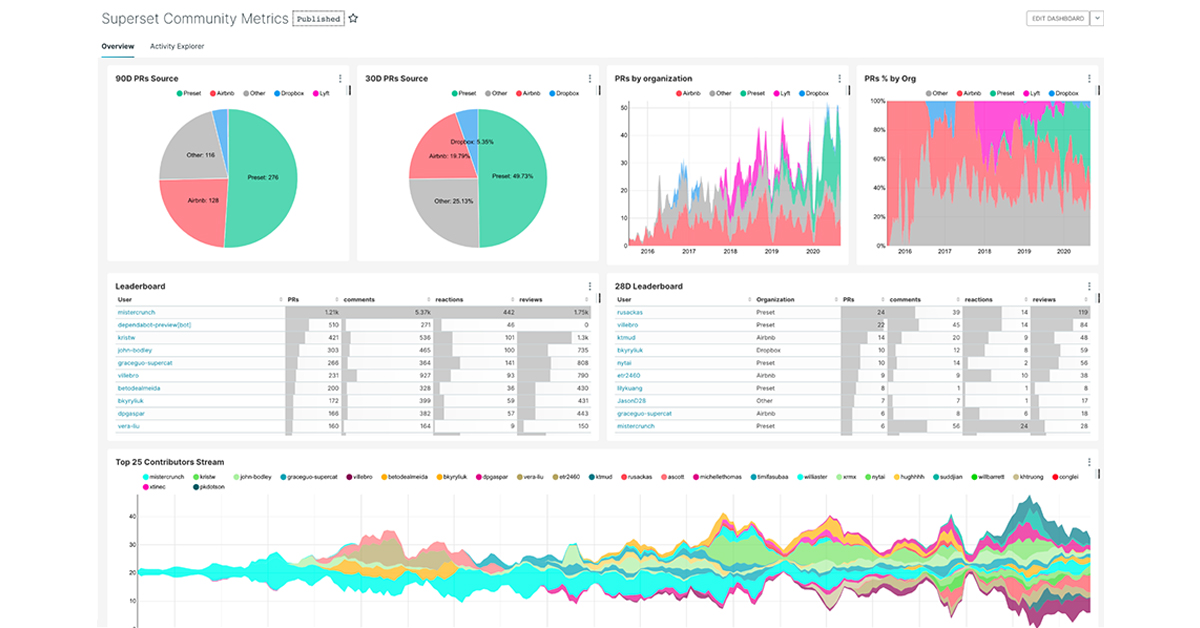The width and height of the screenshot is (1200, 628).
Task: Favorite the dashboard with the star icon
Action: [x=353, y=19]
